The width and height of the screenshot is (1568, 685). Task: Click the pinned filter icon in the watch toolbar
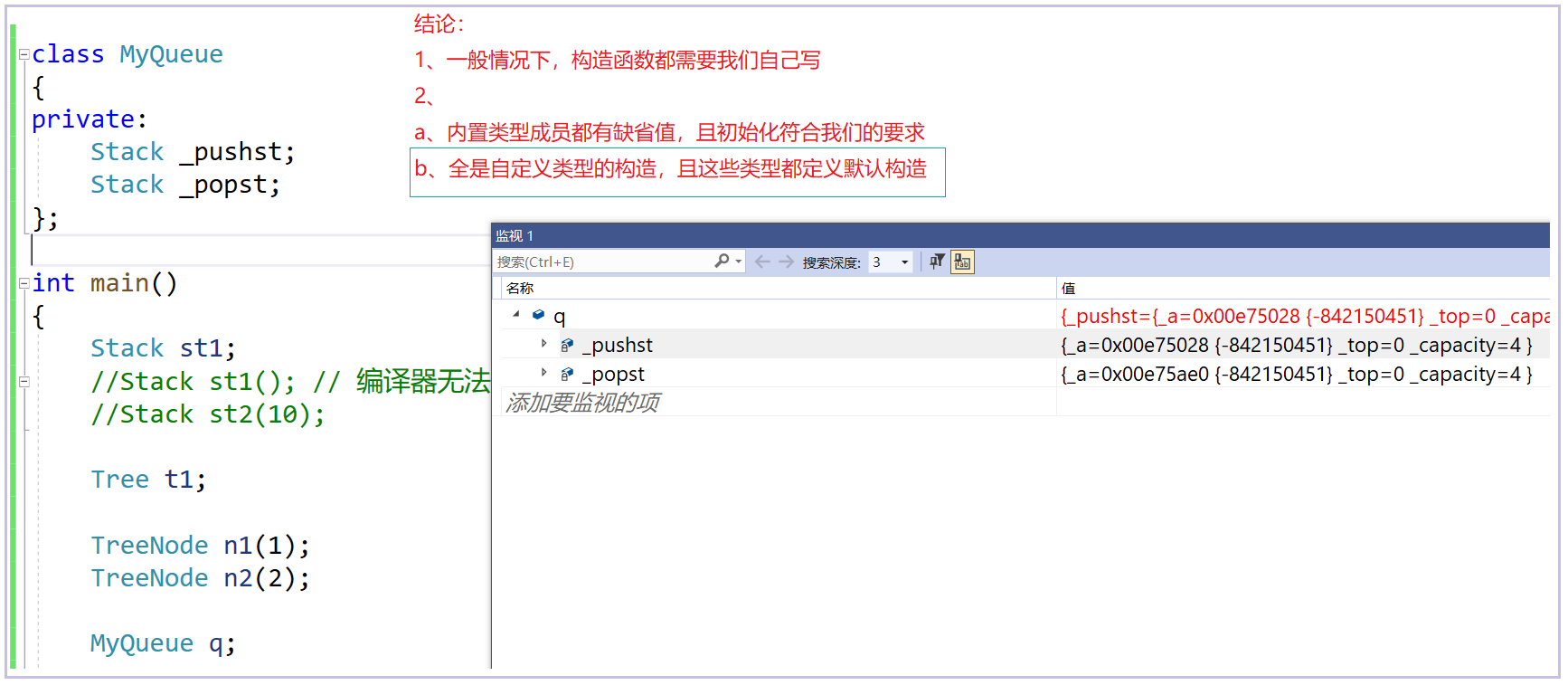point(938,262)
